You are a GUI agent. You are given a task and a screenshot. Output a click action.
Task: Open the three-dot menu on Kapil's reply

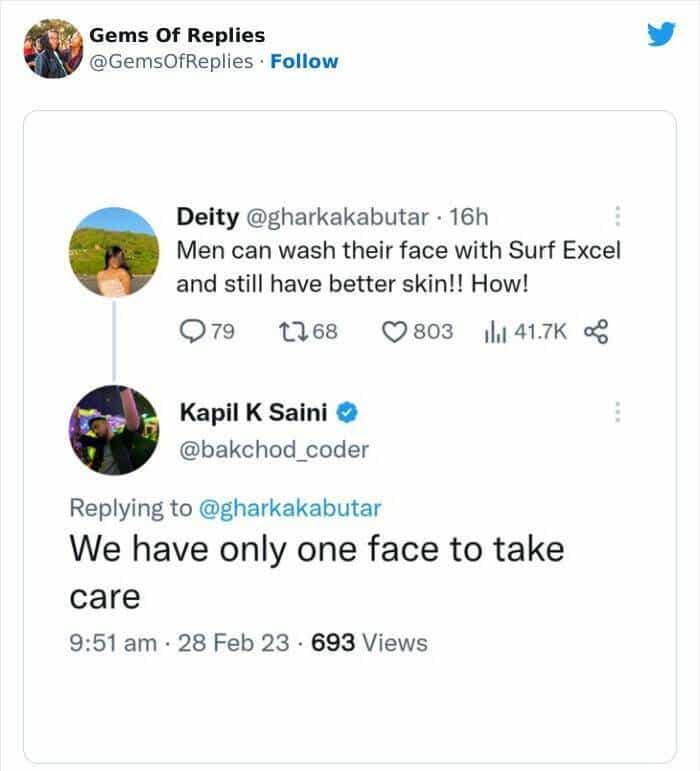(x=617, y=411)
